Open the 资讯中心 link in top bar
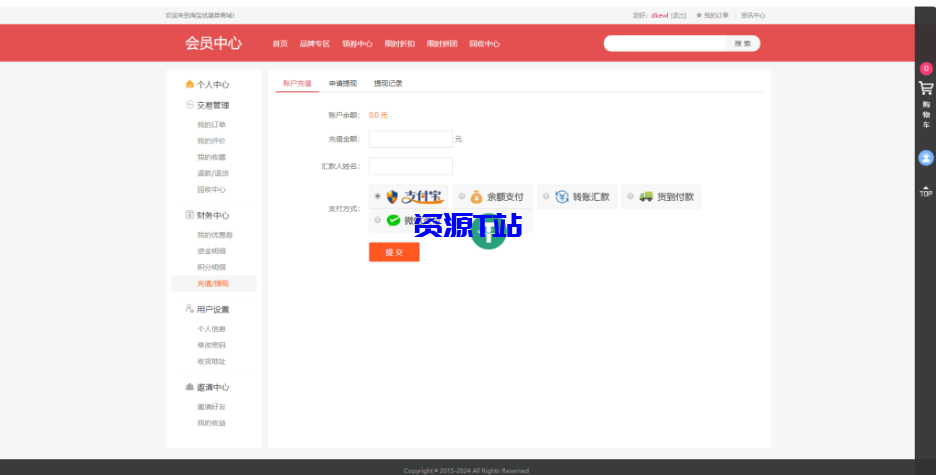This screenshot has height=475, width=936. [x=753, y=16]
